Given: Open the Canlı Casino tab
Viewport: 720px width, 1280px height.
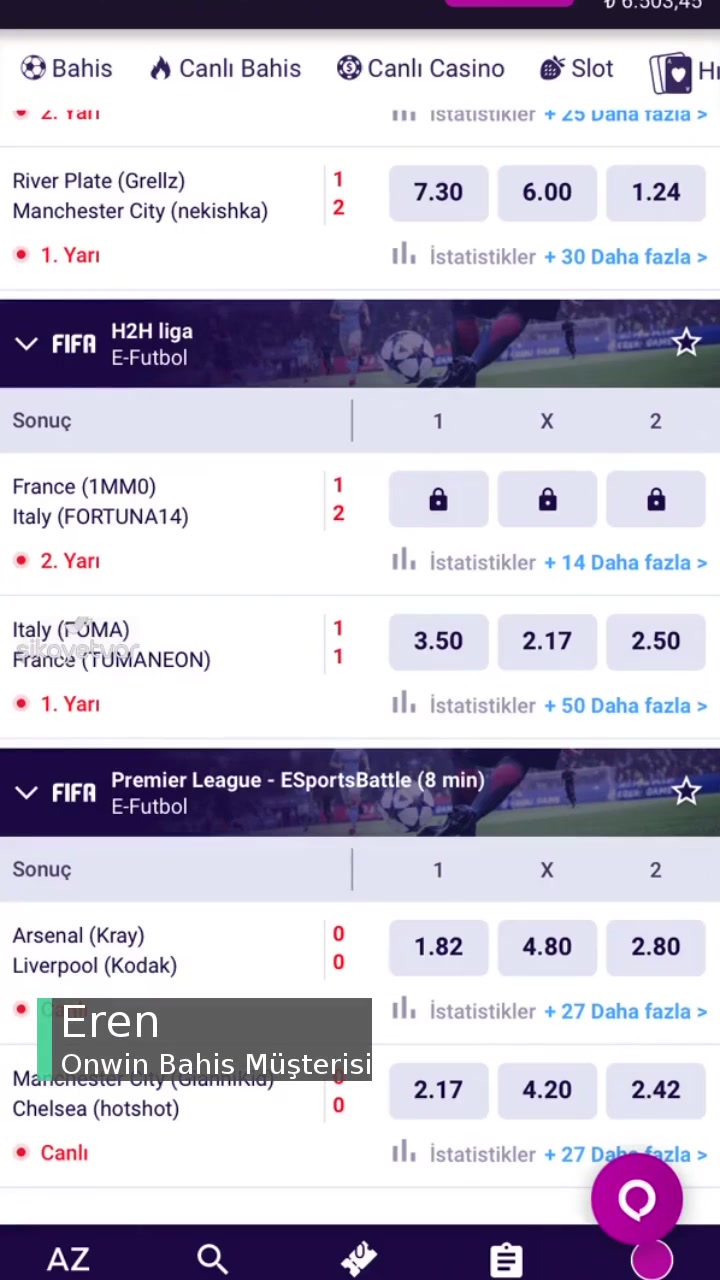Looking at the screenshot, I should pyautogui.click(x=421, y=68).
